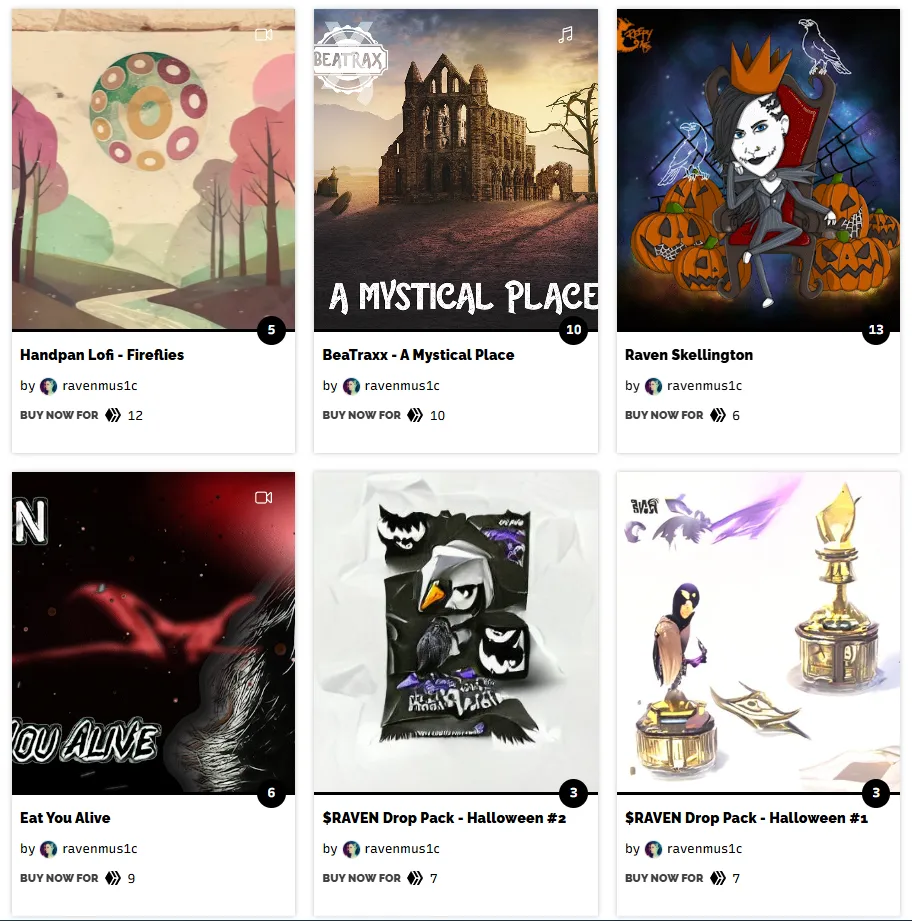Screen dimensions: 912x921
Task: Click edition badge 6 on Eat You Alive
Action: pyautogui.click(x=271, y=793)
